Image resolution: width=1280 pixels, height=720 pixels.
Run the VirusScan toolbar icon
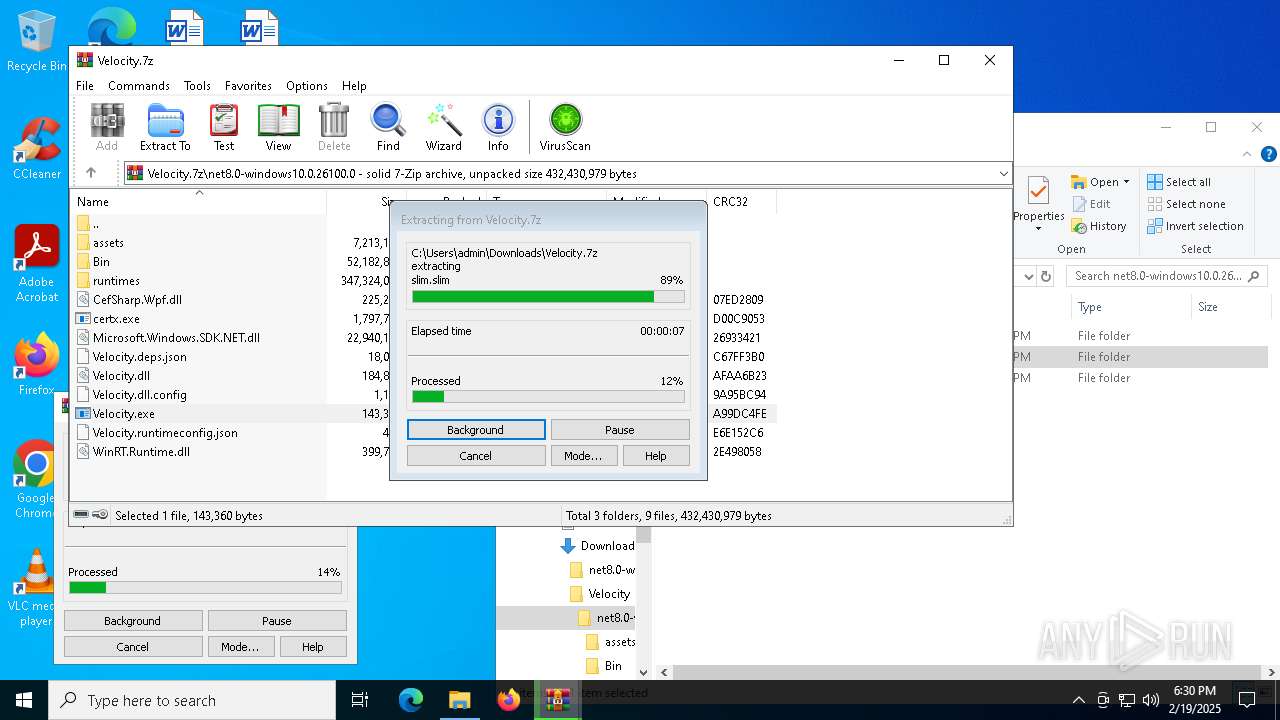point(565,127)
